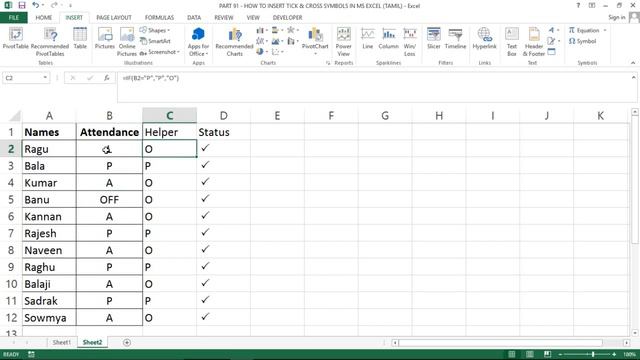
Task: Open the Symbol dialog
Action: click(x=582, y=41)
